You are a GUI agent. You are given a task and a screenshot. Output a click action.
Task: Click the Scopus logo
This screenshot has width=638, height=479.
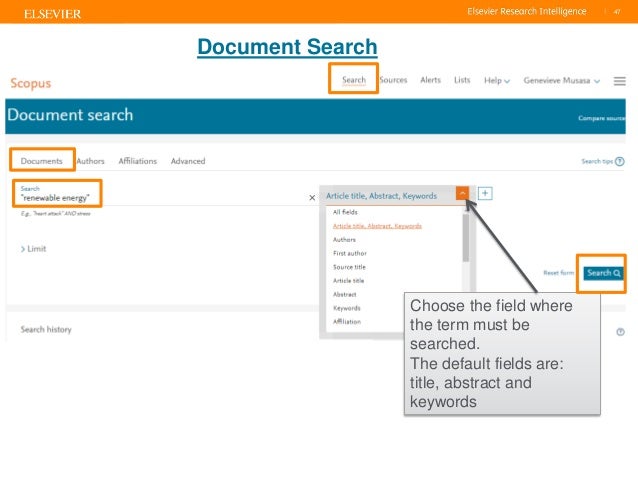pyautogui.click(x=31, y=83)
